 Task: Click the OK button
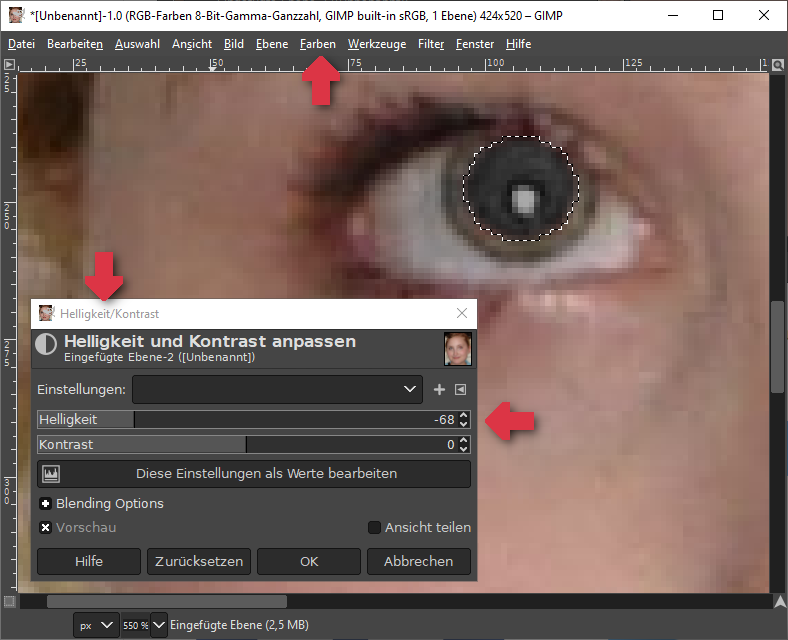tap(309, 561)
